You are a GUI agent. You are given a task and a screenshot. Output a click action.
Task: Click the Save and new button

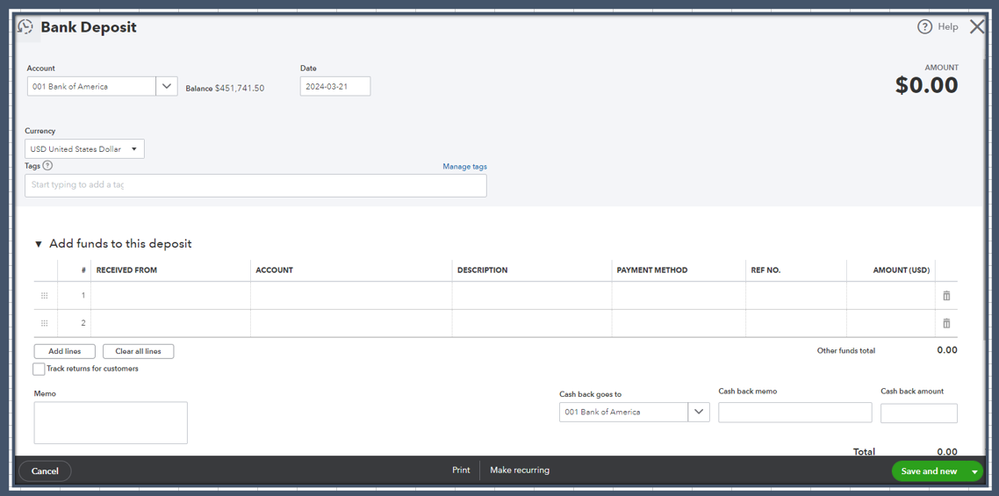pyautogui.click(x=929, y=471)
